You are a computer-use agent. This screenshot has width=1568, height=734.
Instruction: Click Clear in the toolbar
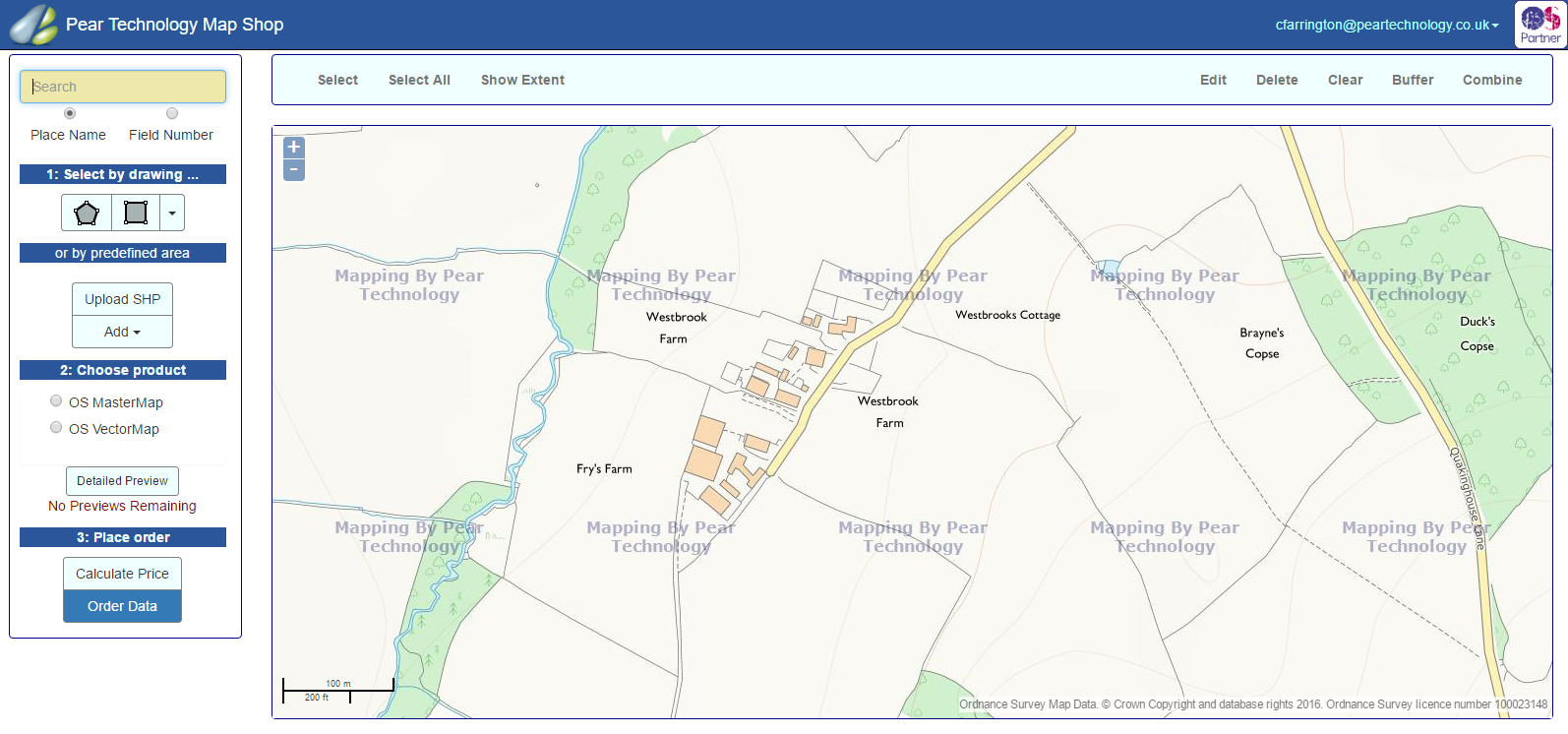[x=1345, y=80]
